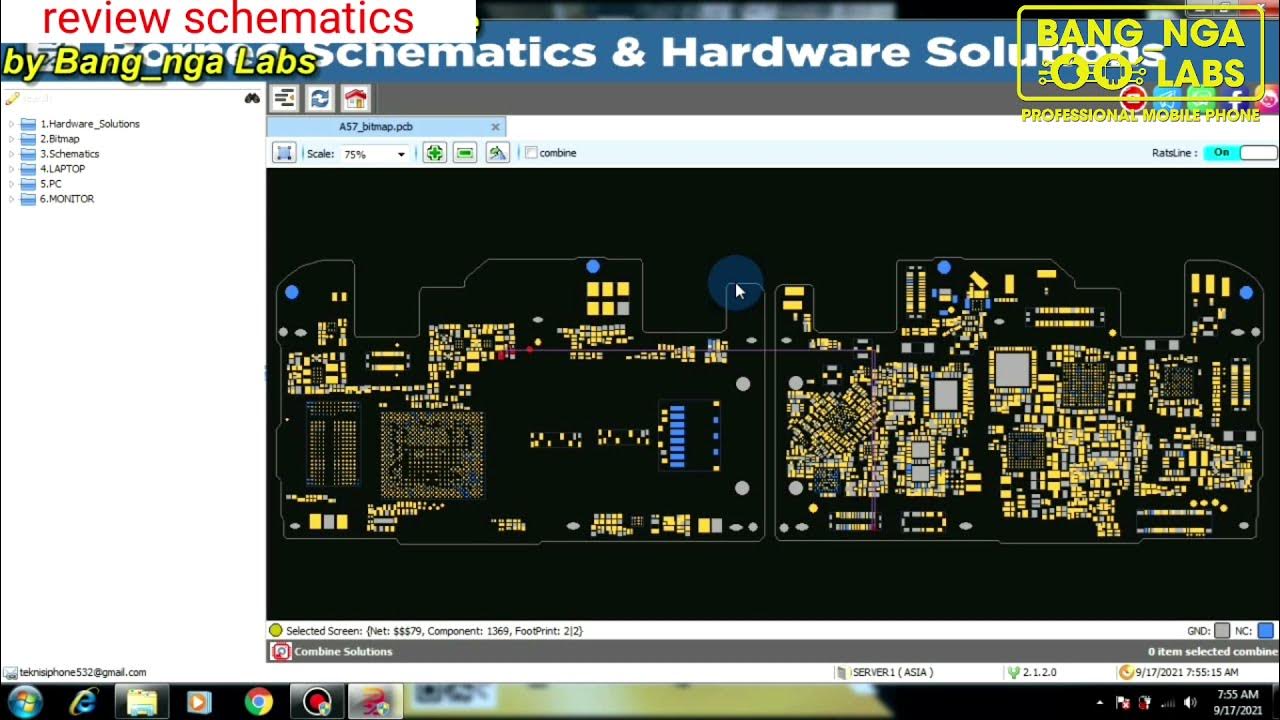Click the large blue connector component on board
The width and height of the screenshot is (1280, 720).
click(x=677, y=436)
